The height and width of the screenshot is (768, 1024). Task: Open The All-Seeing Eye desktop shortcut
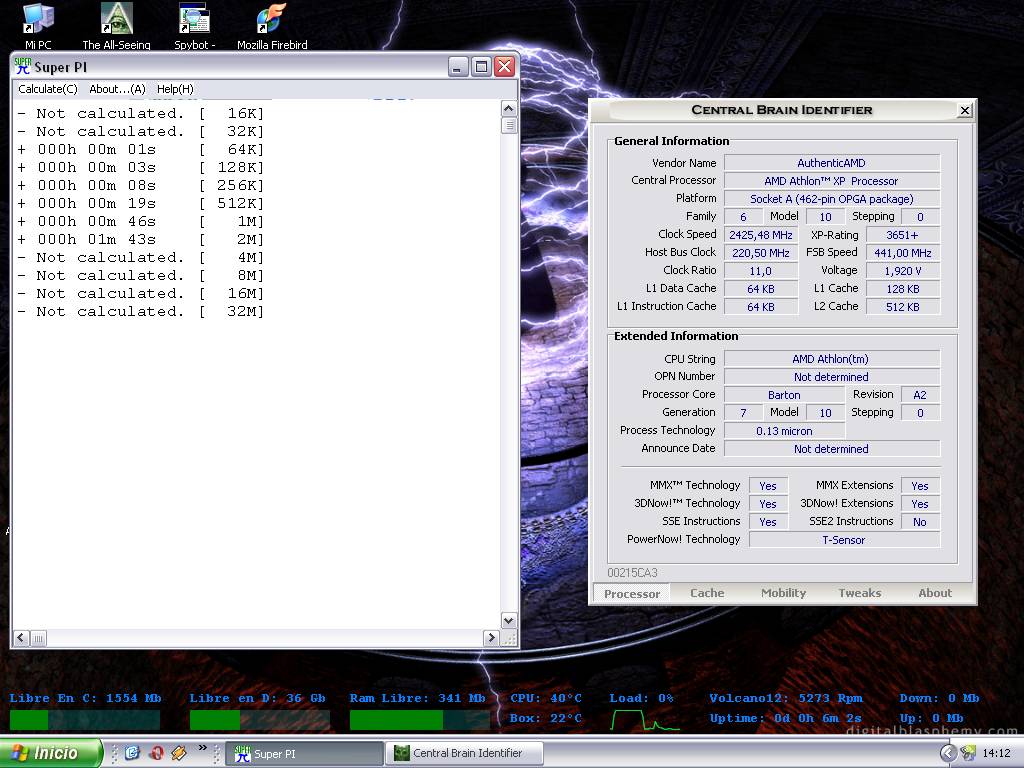(x=116, y=20)
